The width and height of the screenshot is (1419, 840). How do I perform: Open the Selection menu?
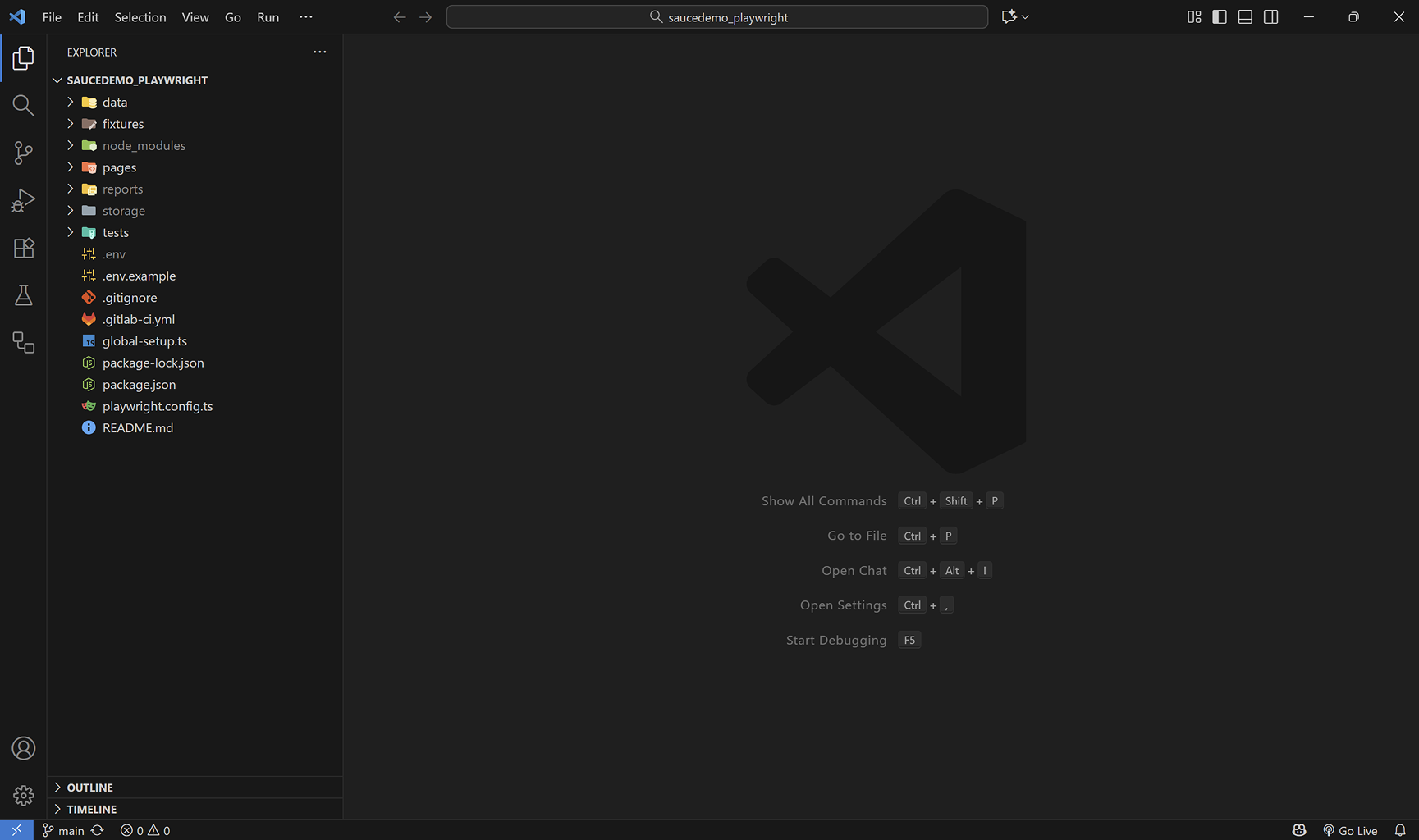pyautogui.click(x=140, y=17)
